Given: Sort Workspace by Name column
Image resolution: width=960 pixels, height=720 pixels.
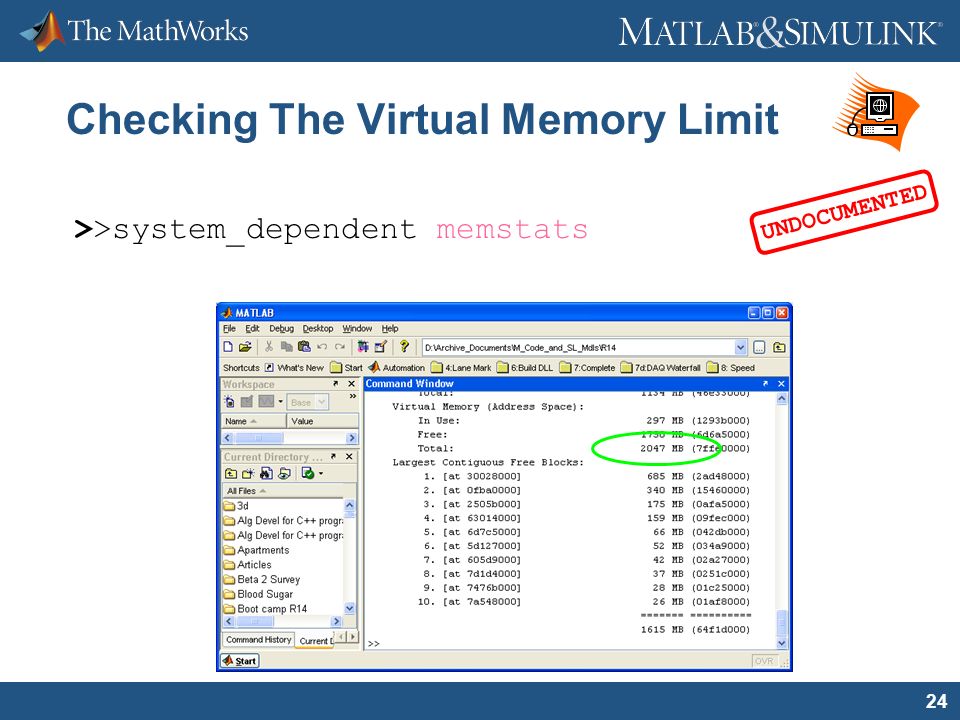Looking at the screenshot, I should (x=253, y=421).
